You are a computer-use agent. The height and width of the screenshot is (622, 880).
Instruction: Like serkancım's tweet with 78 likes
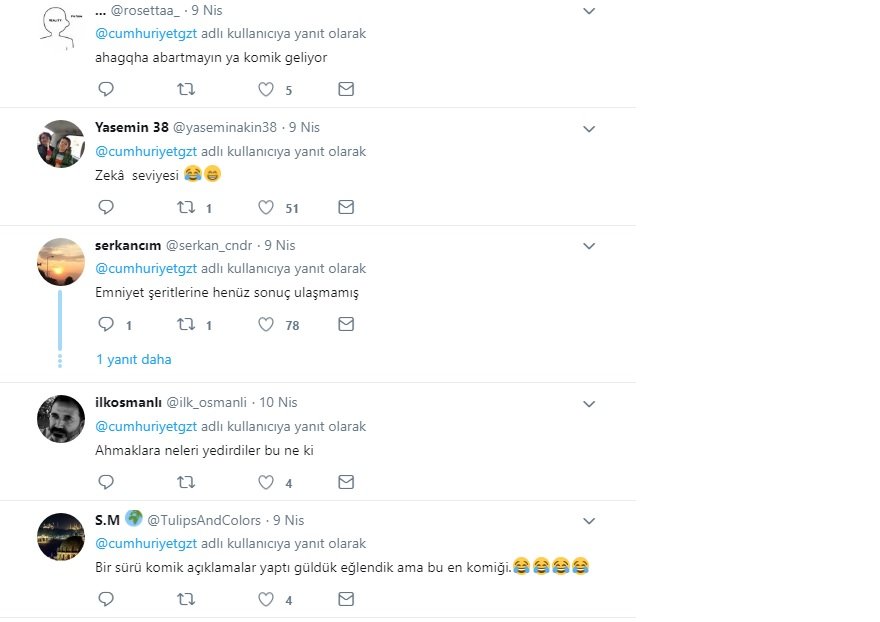click(x=266, y=325)
